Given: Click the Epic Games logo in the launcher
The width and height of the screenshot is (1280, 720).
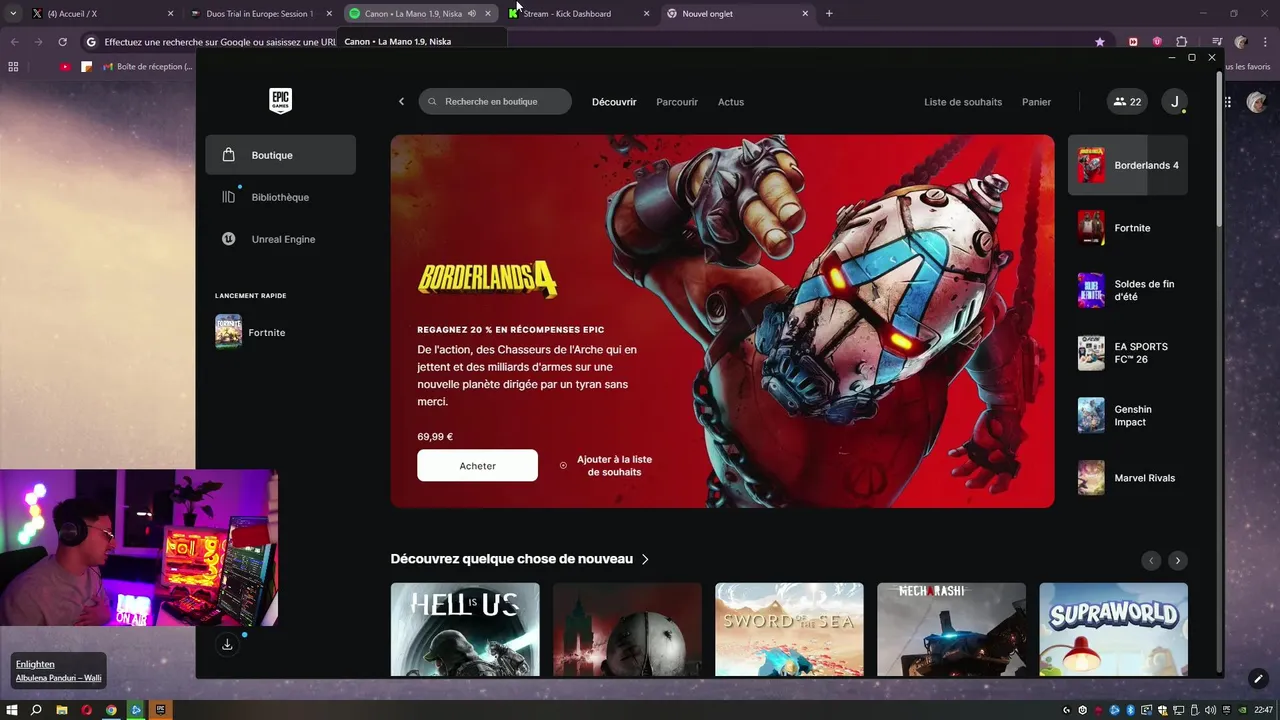Looking at the screenshot, I should coord(280,101).
